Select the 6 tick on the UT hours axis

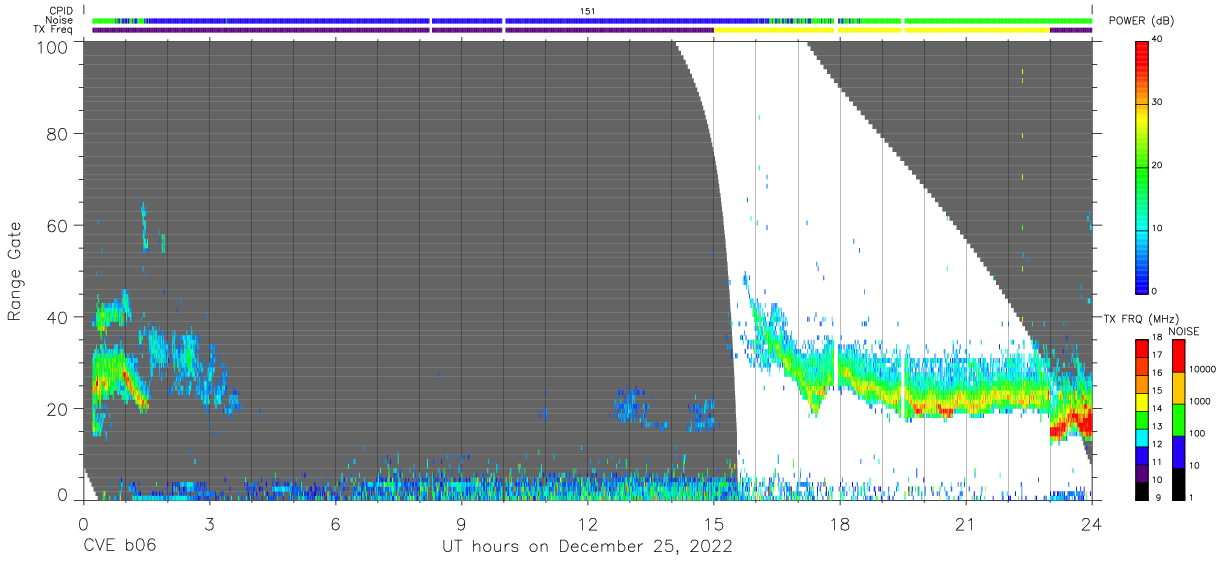tap(335, 524)
